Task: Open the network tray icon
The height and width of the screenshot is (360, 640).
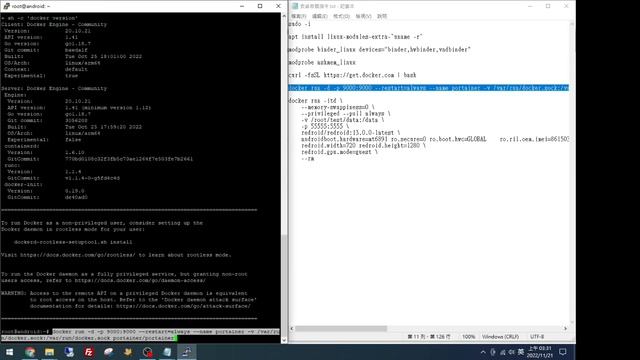Action: [x=502, y=352]
